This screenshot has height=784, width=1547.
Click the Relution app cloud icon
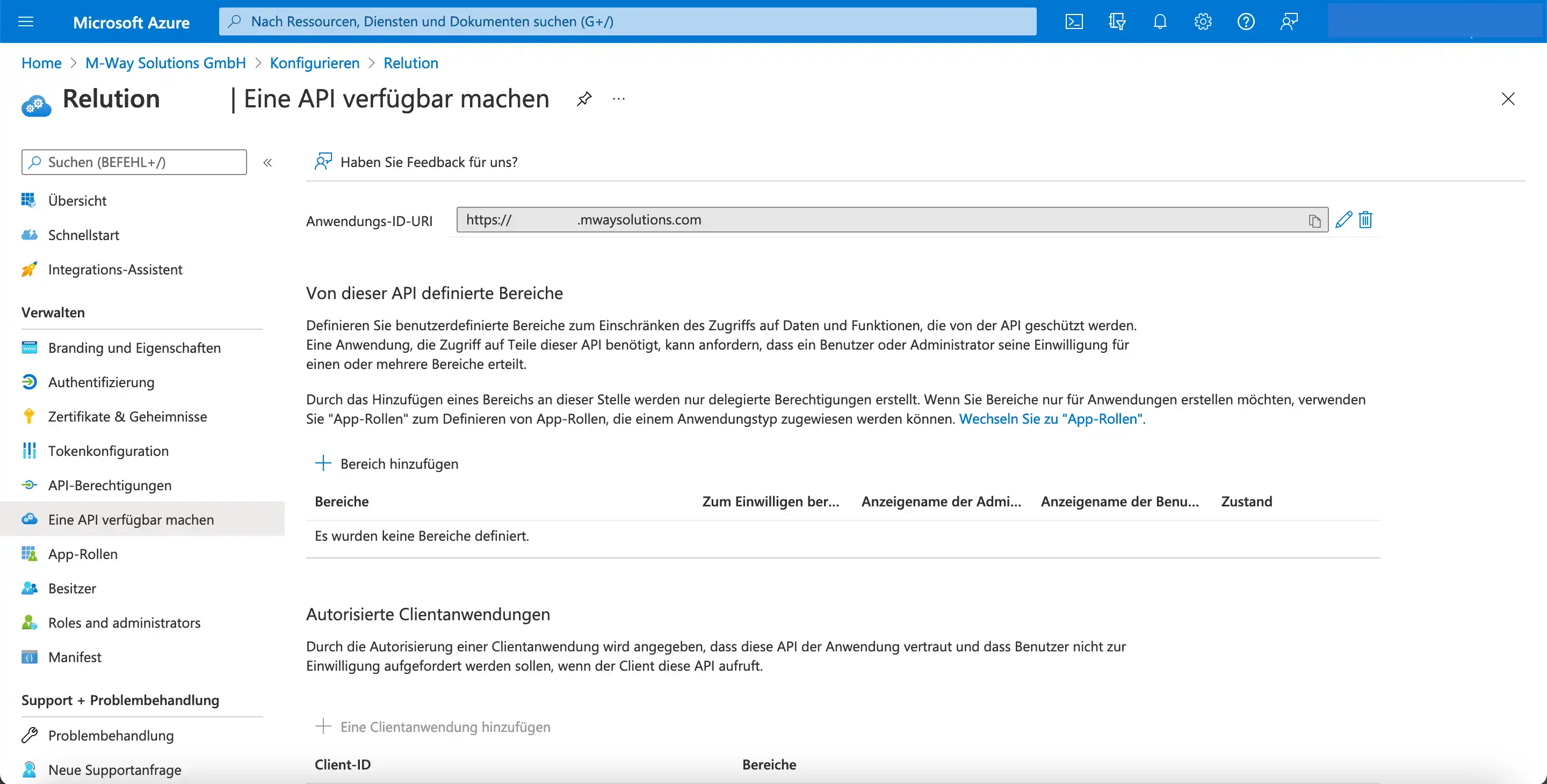(36, 106)
